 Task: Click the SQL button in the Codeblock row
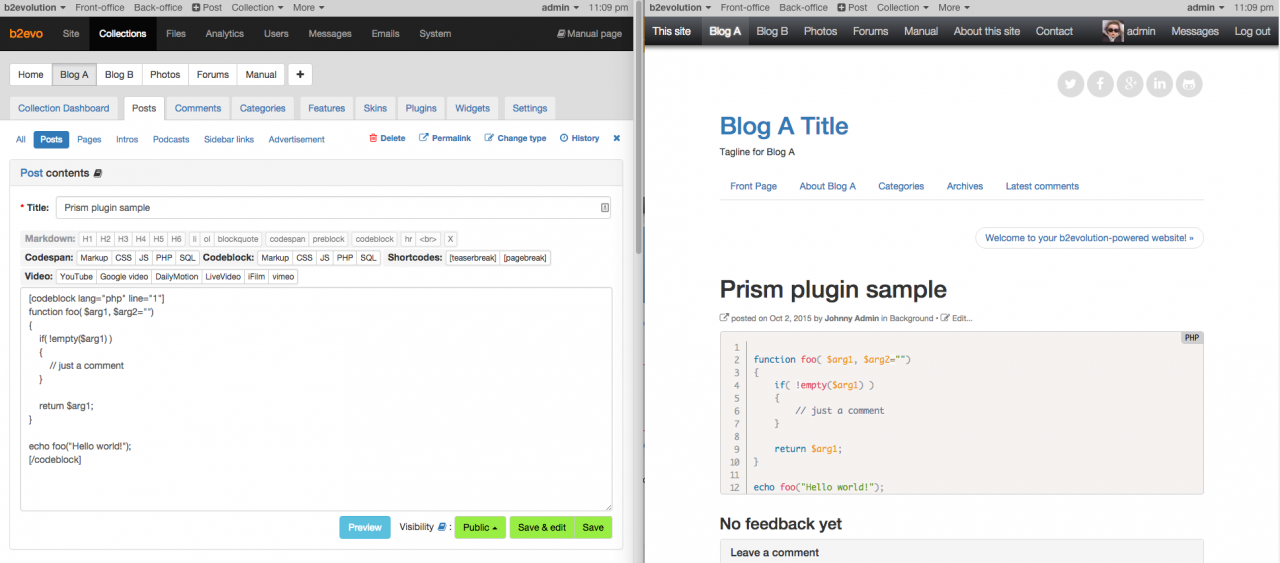369,258
